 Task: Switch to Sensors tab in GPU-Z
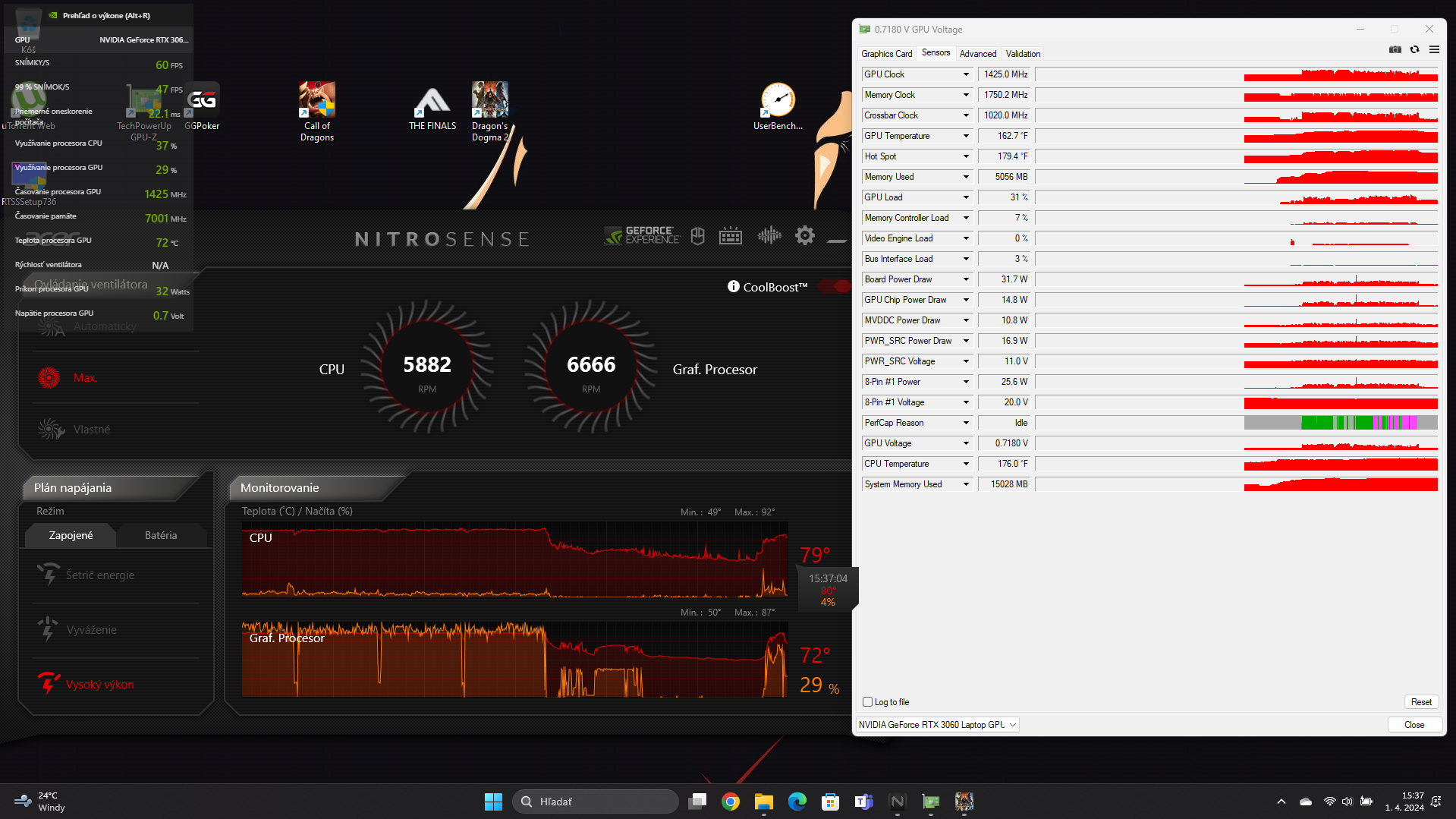click(x=936, y=53)
